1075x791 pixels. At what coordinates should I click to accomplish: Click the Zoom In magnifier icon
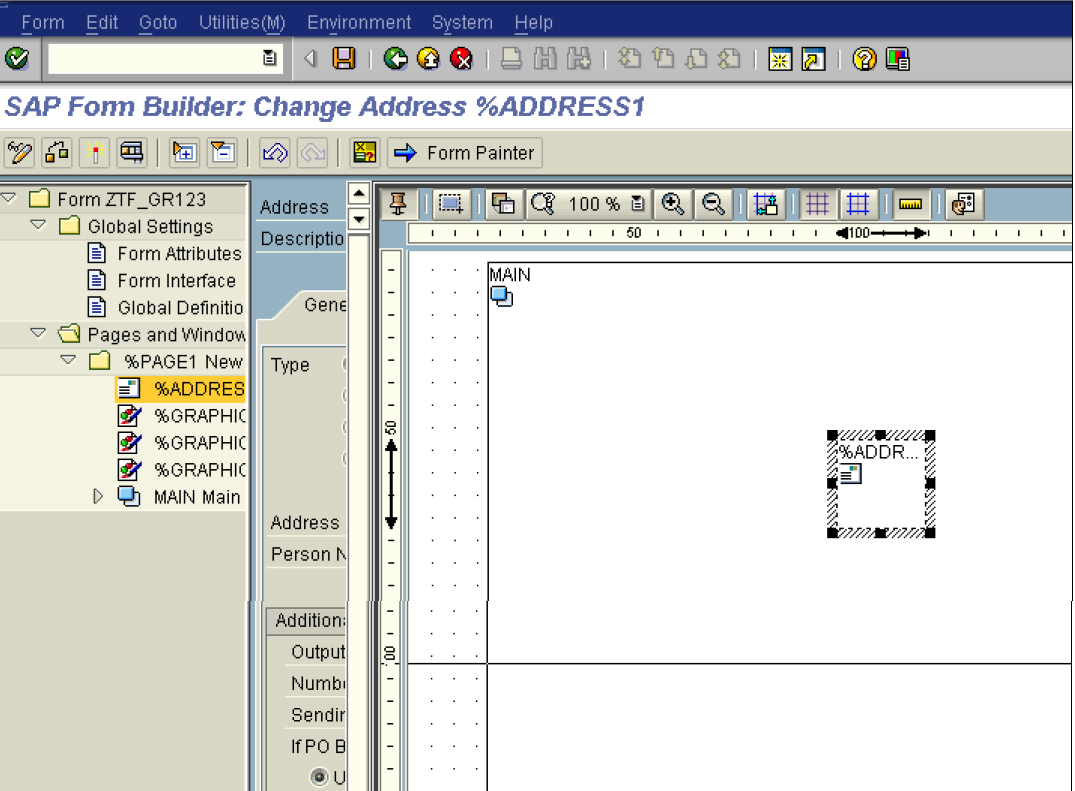tap(673, 204)
